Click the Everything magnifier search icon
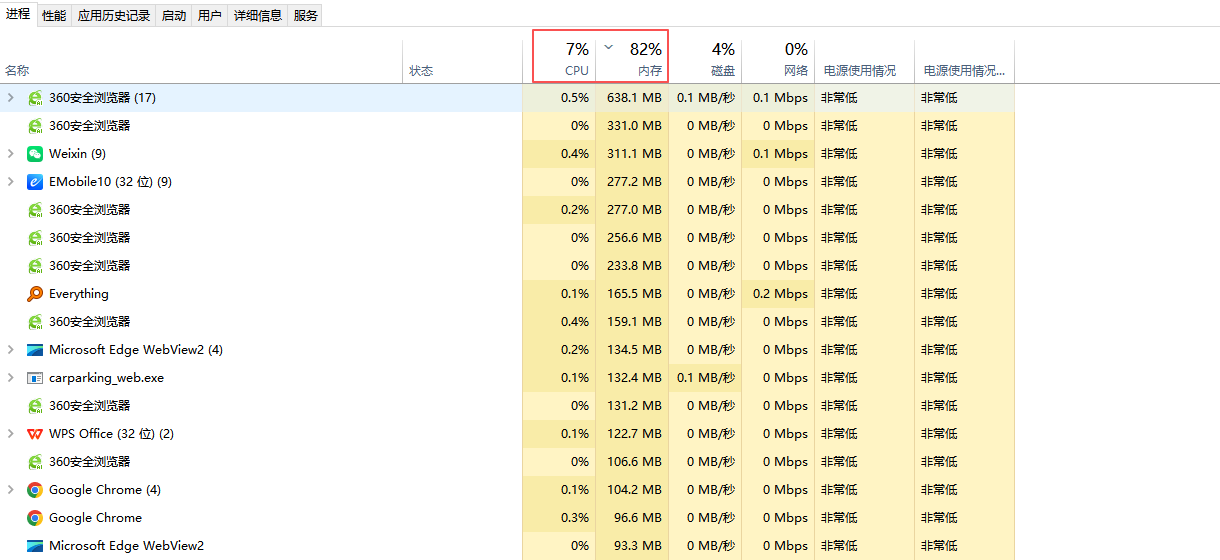Image resolution: width=1220 pixels, height=560 pixels. pos(35,294)
